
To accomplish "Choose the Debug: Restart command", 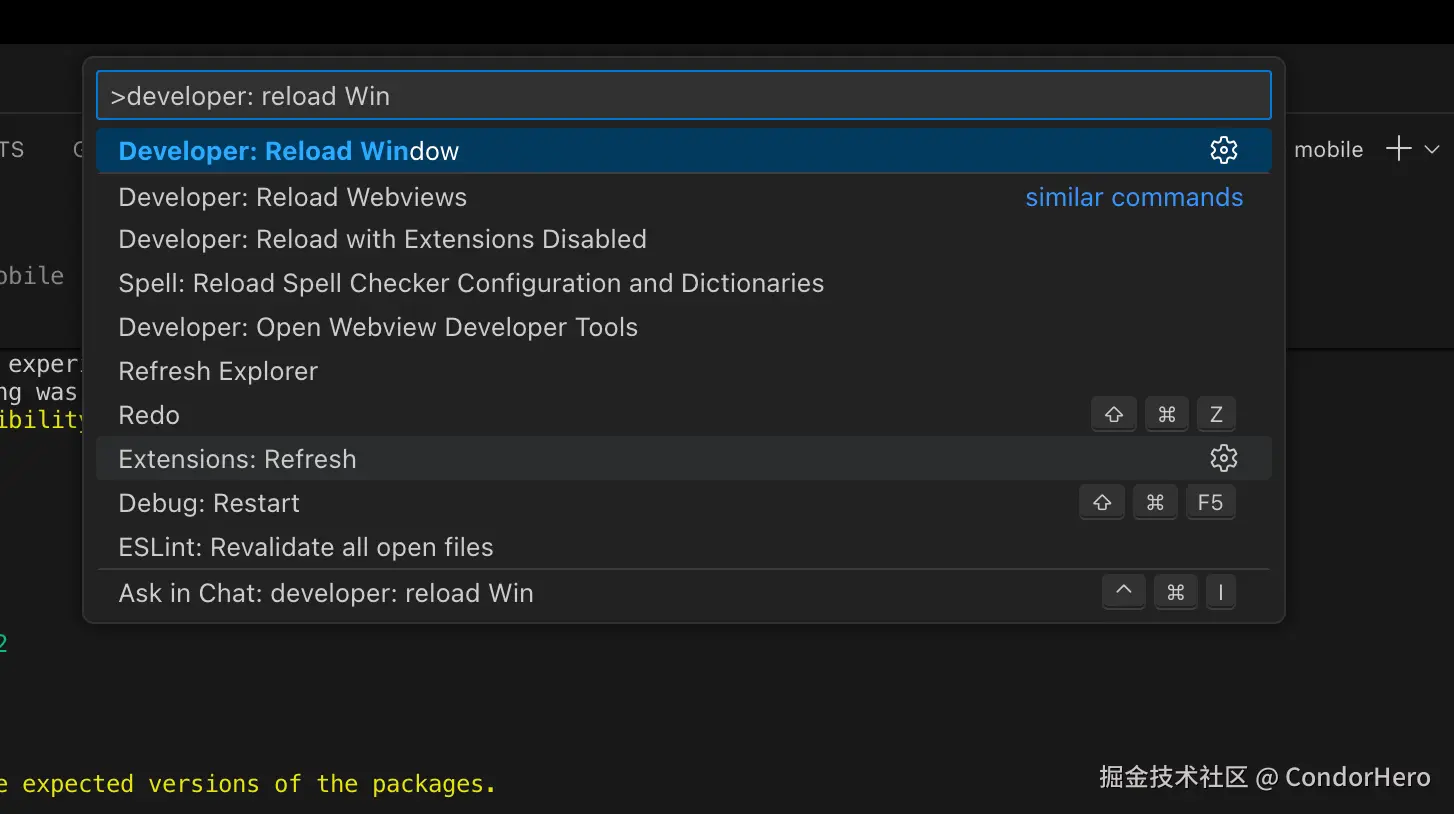I will tap(209, 504).
